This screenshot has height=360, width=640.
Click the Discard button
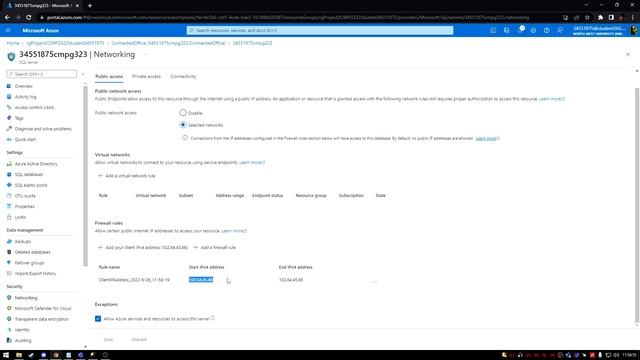[x=139, y=340]
